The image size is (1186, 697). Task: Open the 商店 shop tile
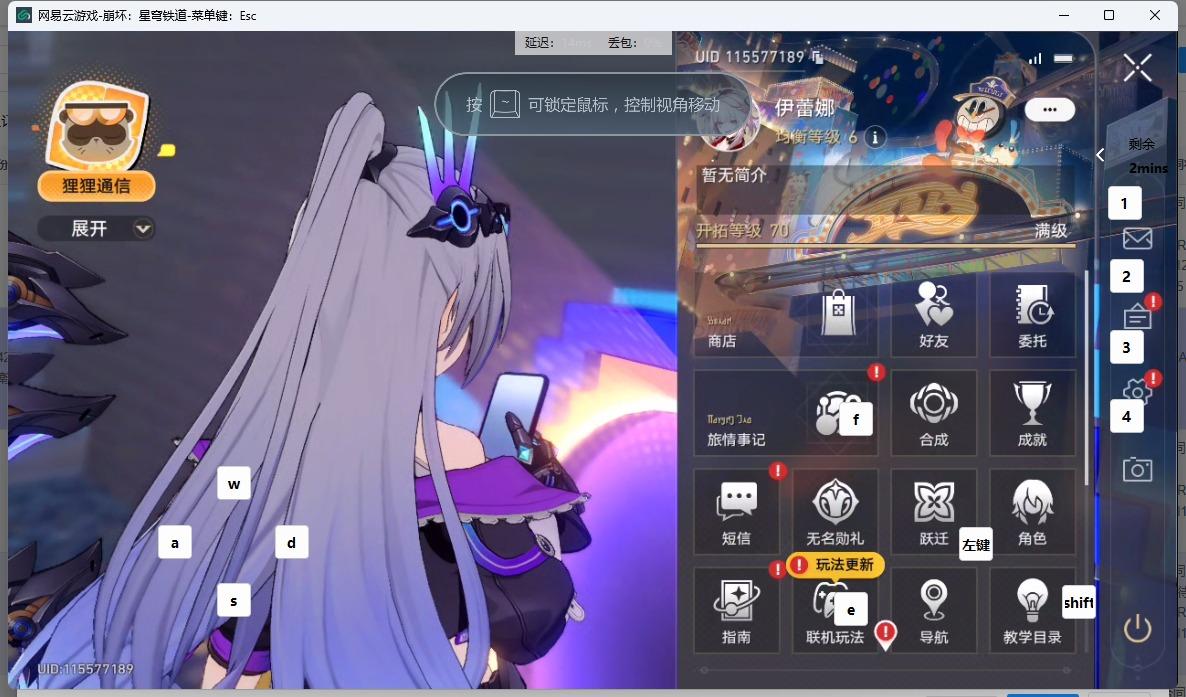click(785, 315)
